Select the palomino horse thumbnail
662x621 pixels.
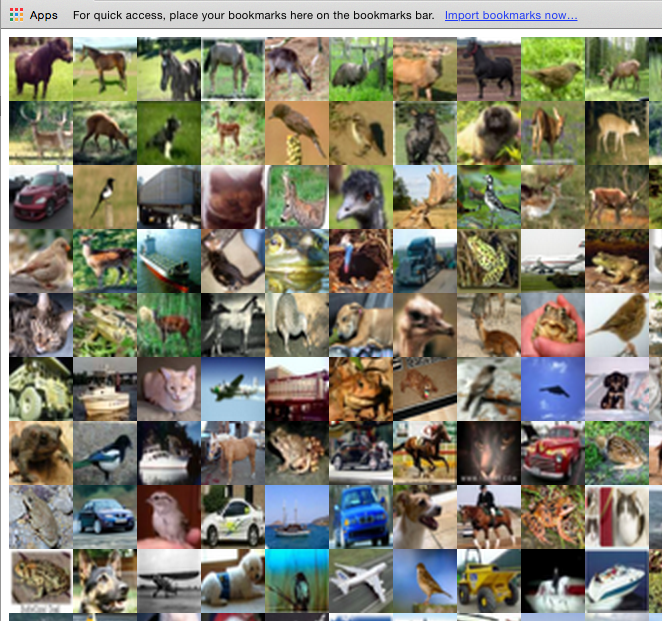[x=233, y=453]
